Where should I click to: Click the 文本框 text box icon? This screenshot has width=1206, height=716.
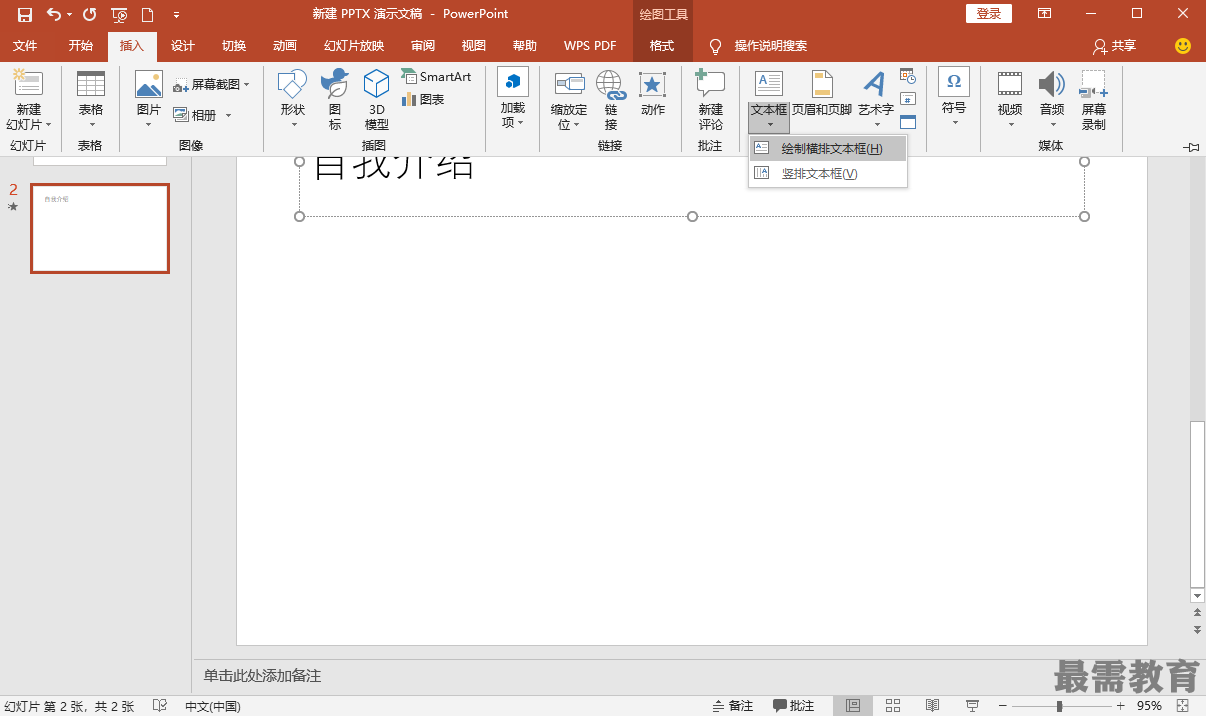pos(769,84)
